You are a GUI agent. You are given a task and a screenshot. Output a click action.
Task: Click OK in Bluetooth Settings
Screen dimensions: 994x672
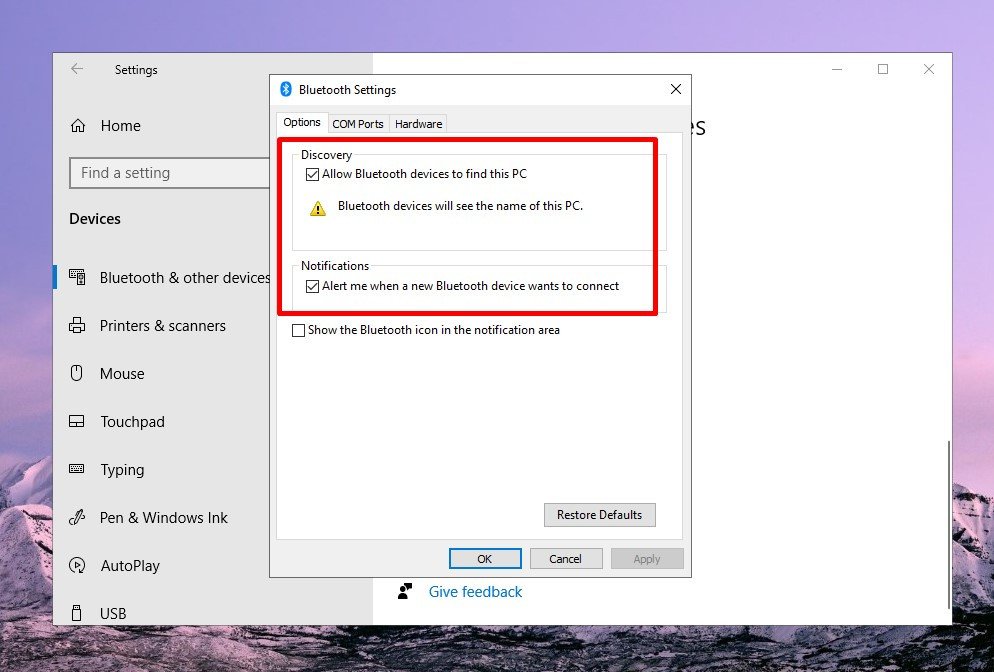click(485, 559)
